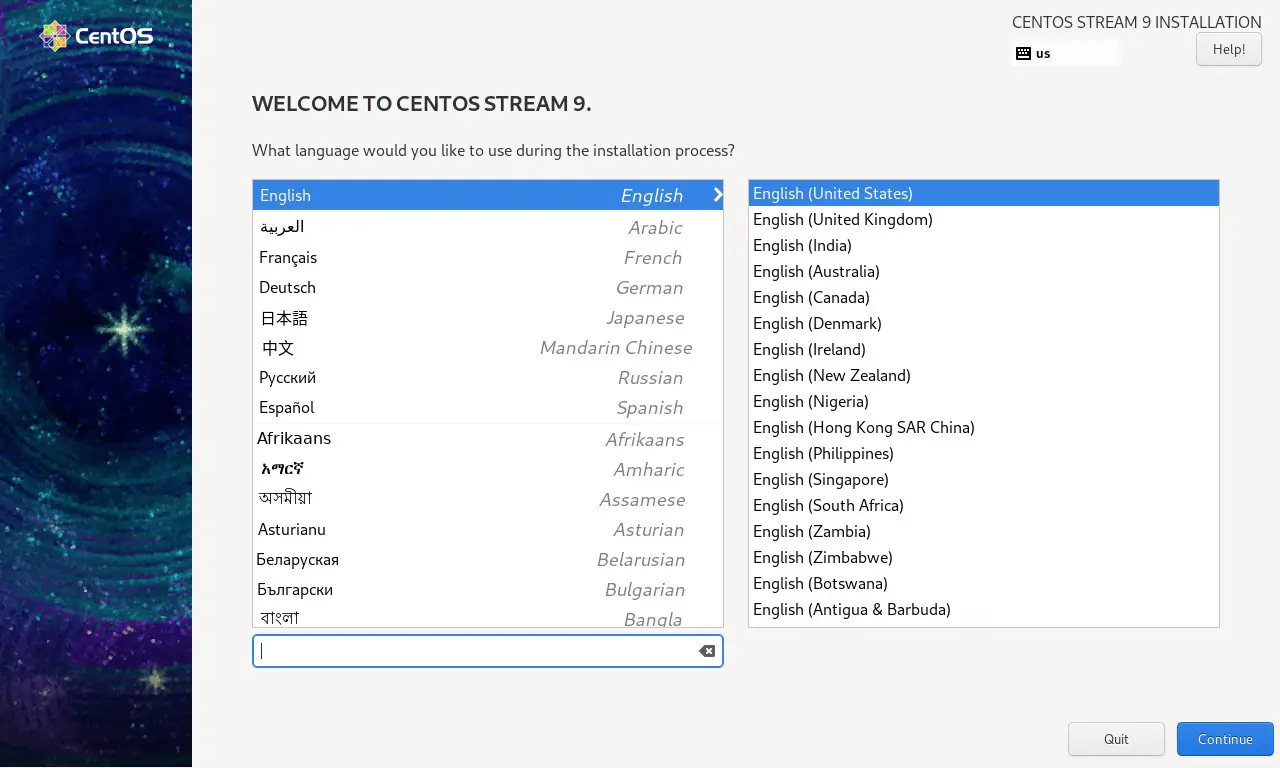Image resolution: width=1280 pixels, height=768 pixels.
Task: Choose English (United States) locale
Action: tap(984, 193)
